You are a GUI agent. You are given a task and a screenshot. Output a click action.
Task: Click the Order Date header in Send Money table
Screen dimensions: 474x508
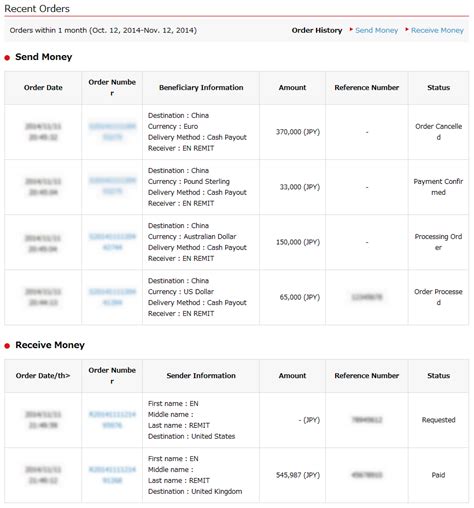[43, 88]
